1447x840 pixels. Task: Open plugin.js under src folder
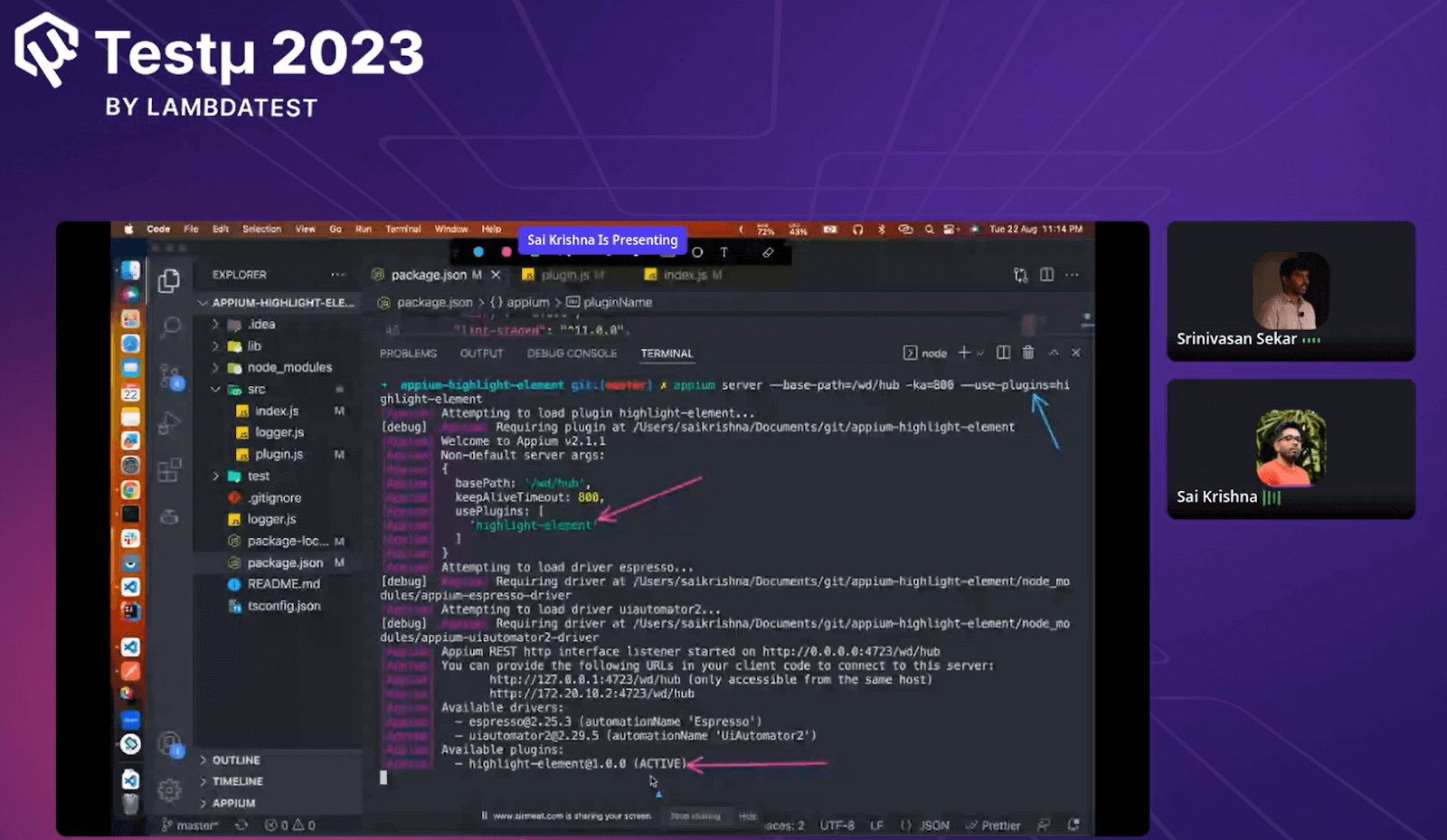279,455
